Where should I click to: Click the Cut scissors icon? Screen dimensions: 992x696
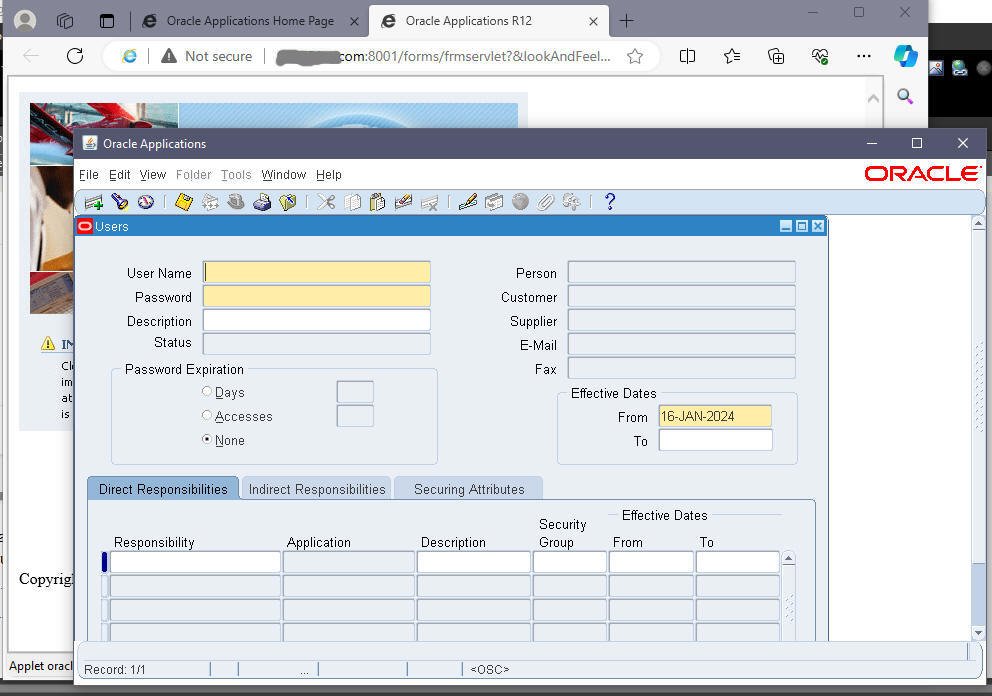coord(326,202)
